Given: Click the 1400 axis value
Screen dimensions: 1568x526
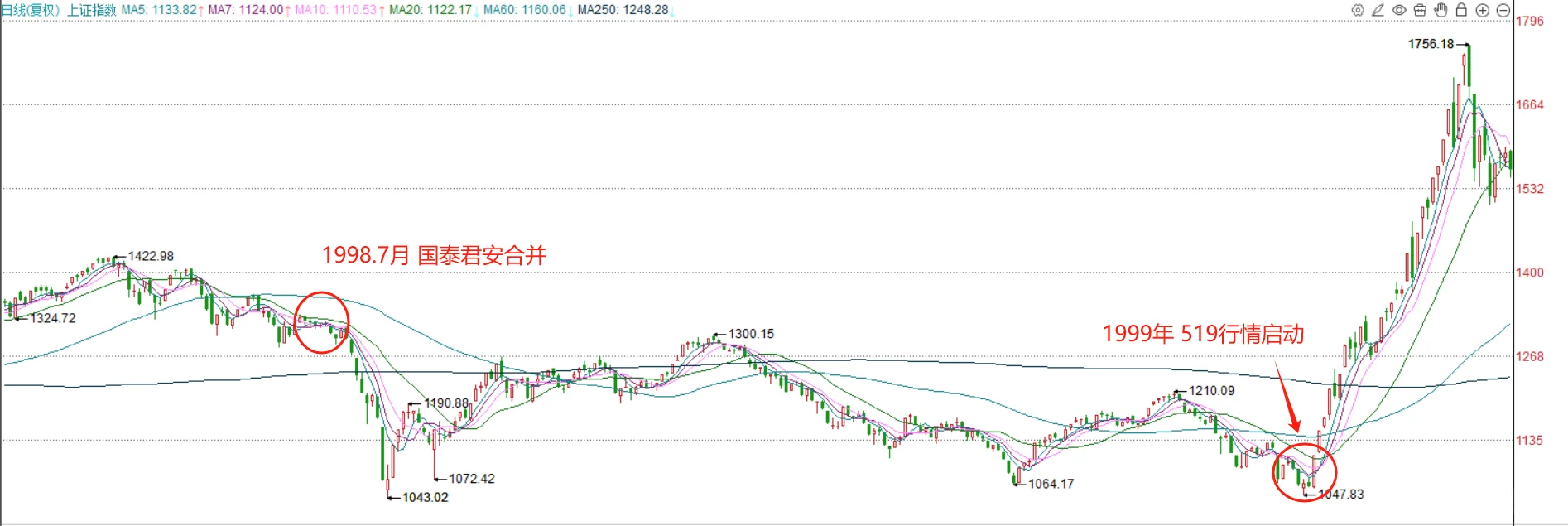Looking at the screenshot, I should (x=1530, y=273).
